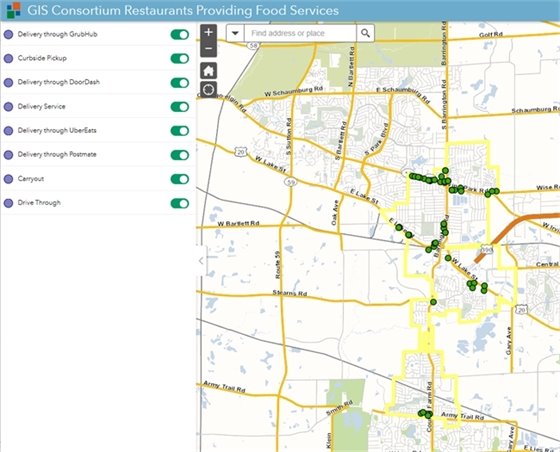Select the Delivery through GrubHub label

pyautogui.click(x=58, y=34)
